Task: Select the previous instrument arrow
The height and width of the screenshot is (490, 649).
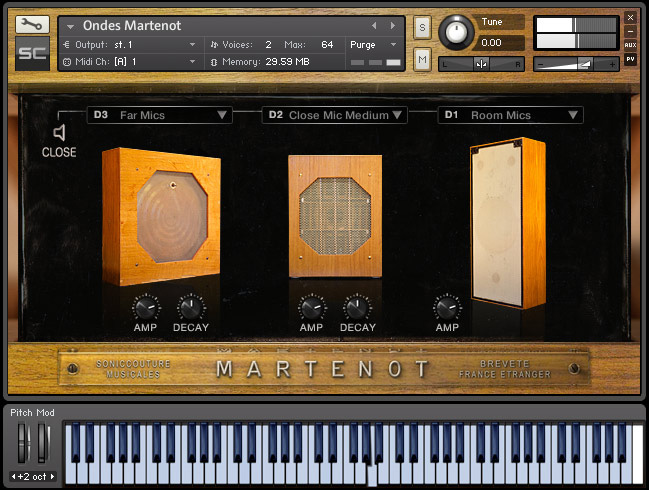Action: pos(374,26)
